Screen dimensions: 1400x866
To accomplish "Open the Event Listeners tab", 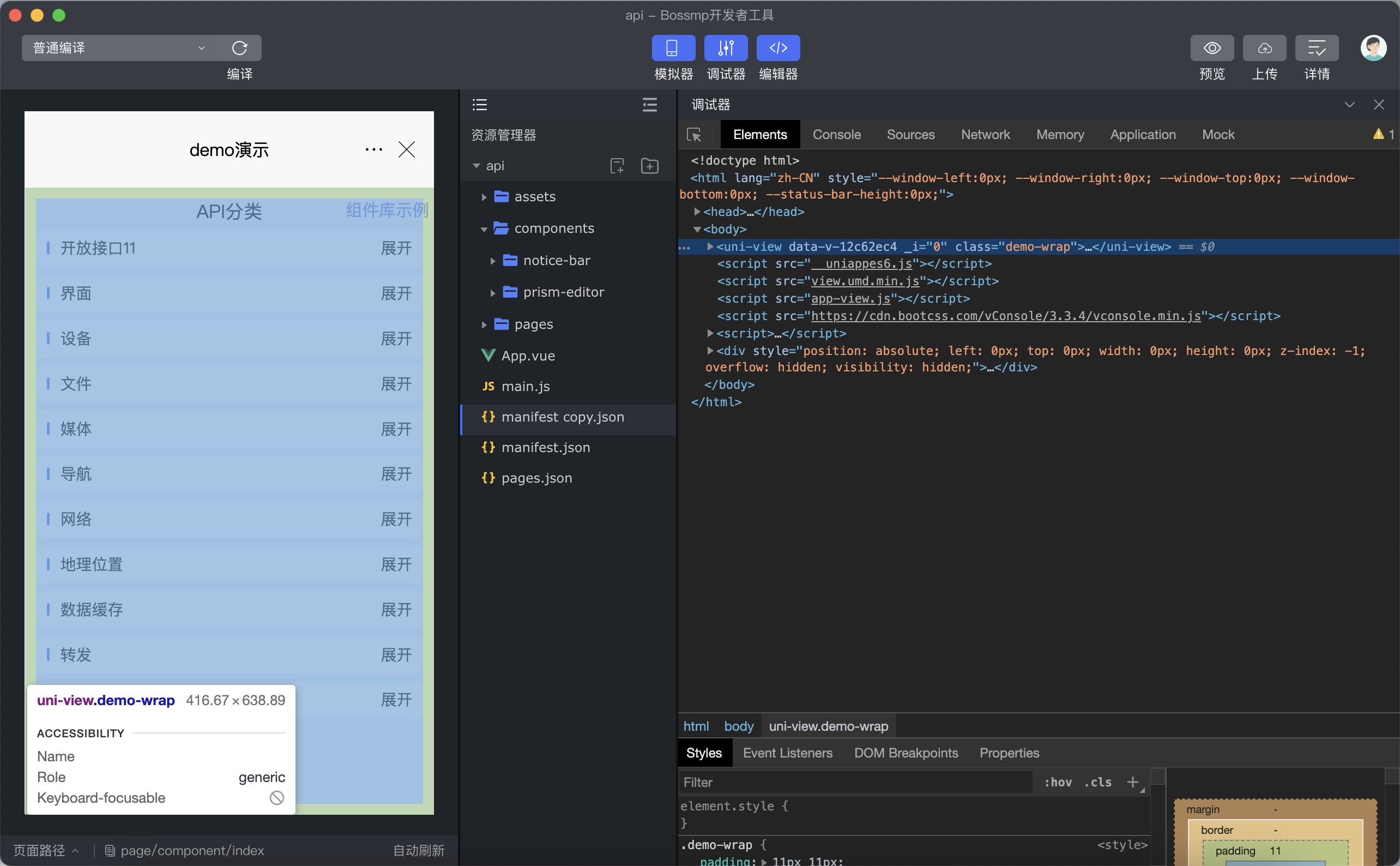I will coord(787,753).
